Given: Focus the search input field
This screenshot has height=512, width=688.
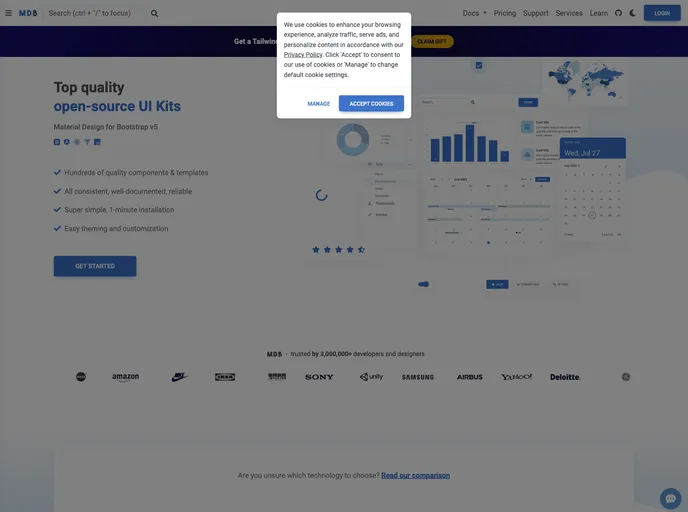Looking at the screenshot, I should tap(95, 13).
